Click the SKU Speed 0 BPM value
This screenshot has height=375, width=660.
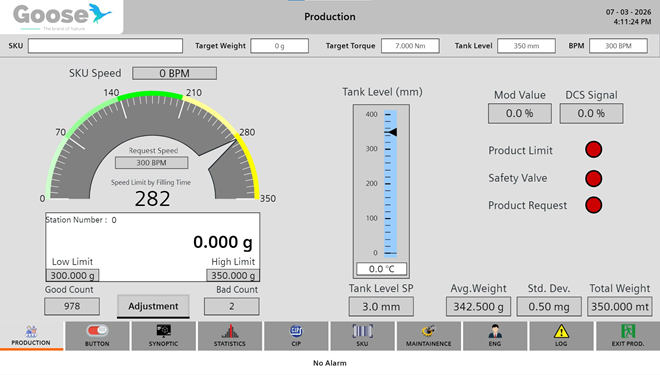click(x=174, y=73)
